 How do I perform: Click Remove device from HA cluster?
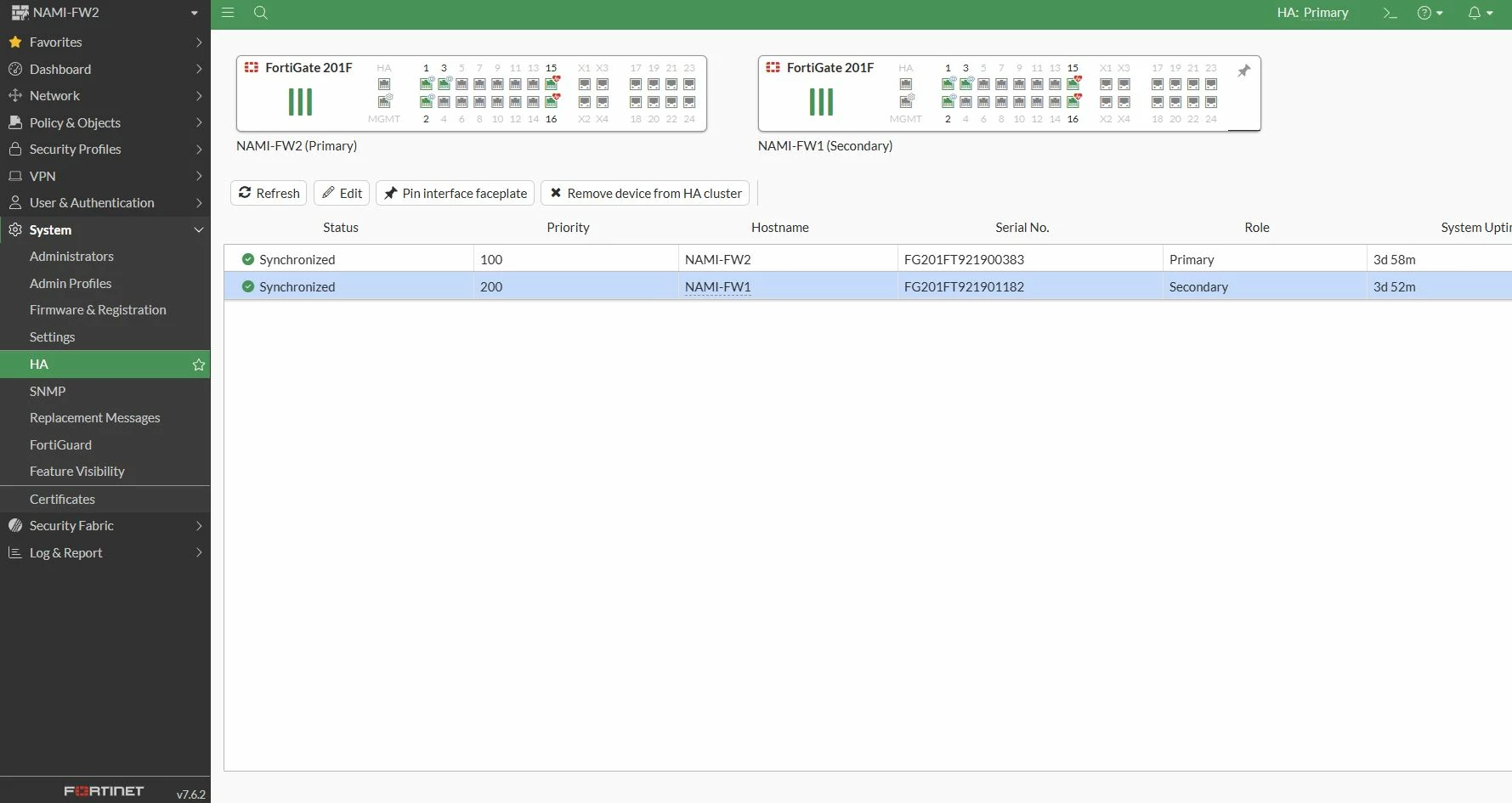click(645, 193)
